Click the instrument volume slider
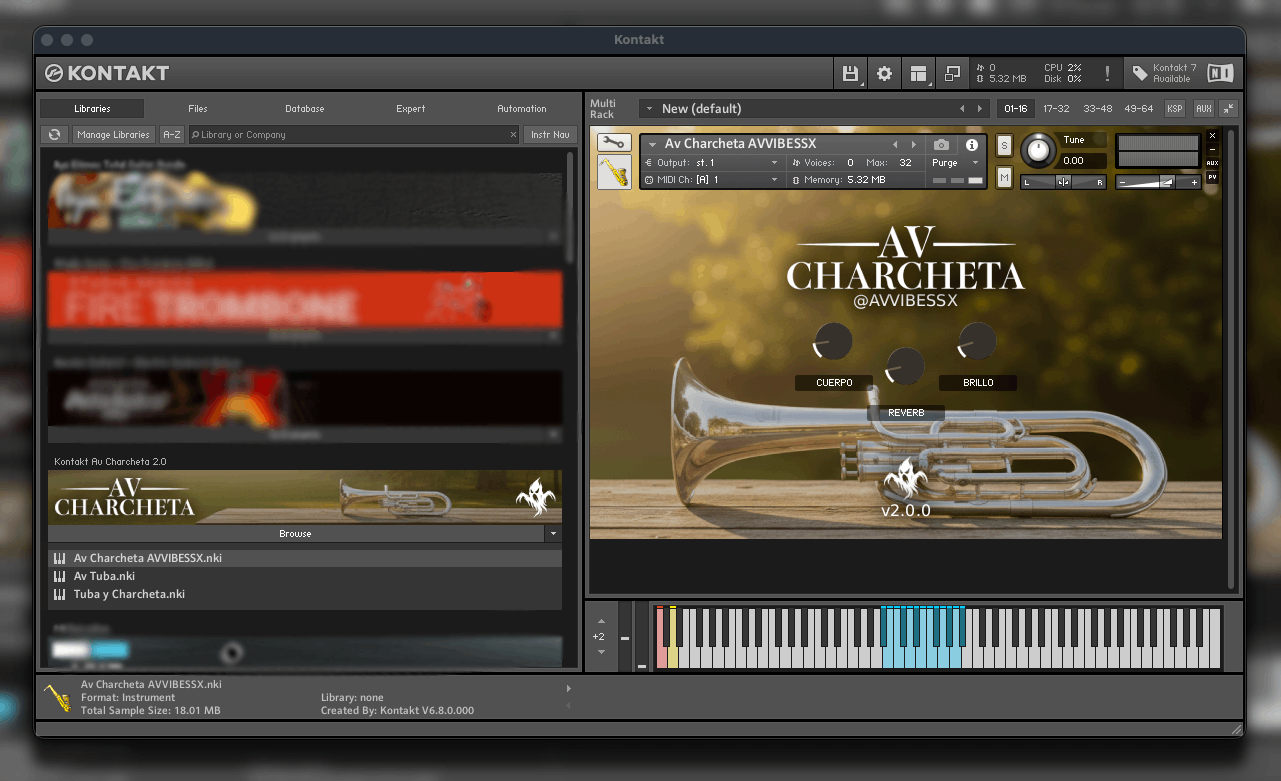Screen dimensions: 1281x781 click(x=1159, y=182)
